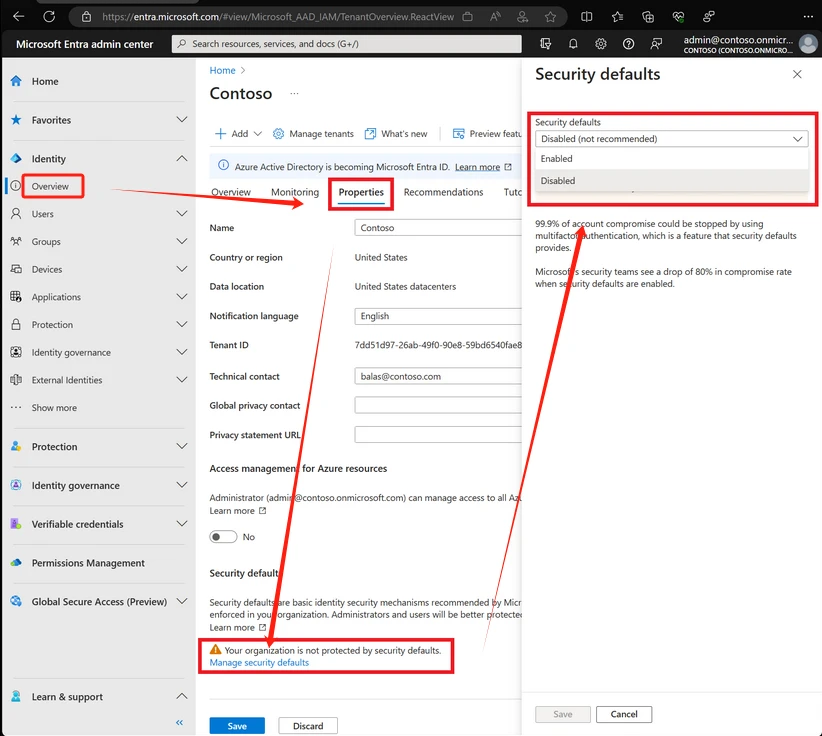This screenshot has height=736, width=822.
Task: Open browser split screen icon
Action: point(587,17)
